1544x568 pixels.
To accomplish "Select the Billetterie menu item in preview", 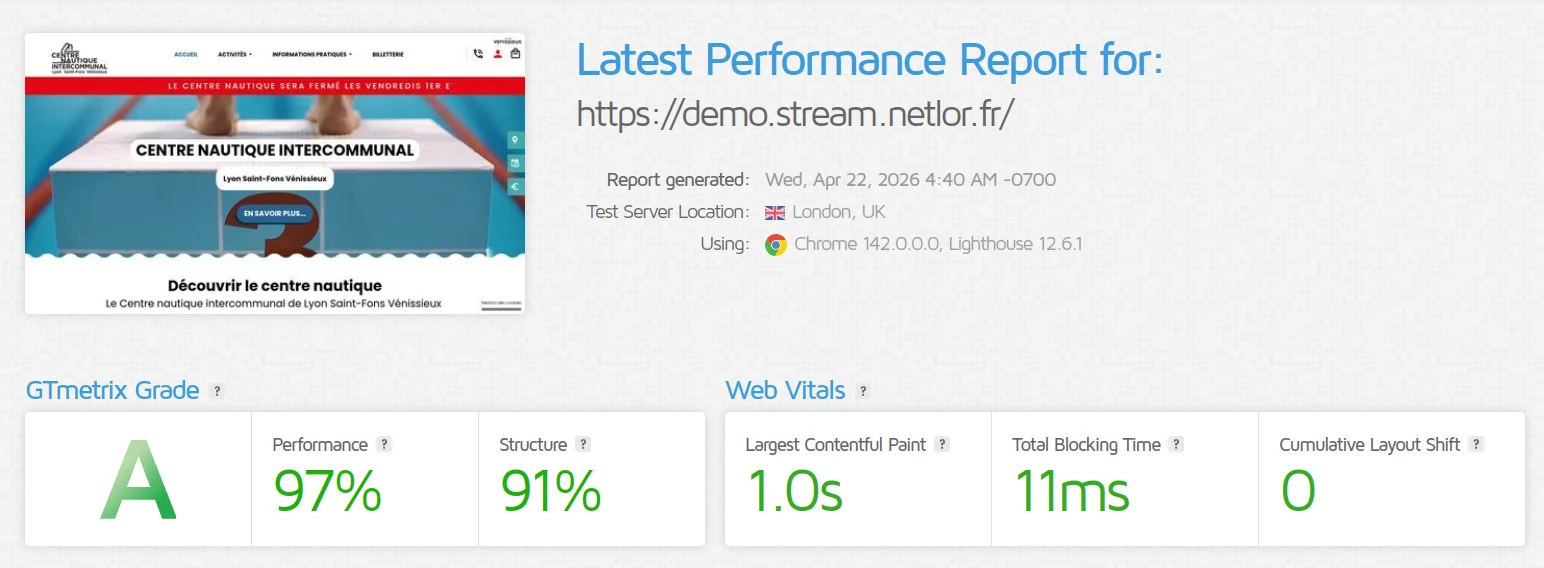I will (x=388, y=54).
